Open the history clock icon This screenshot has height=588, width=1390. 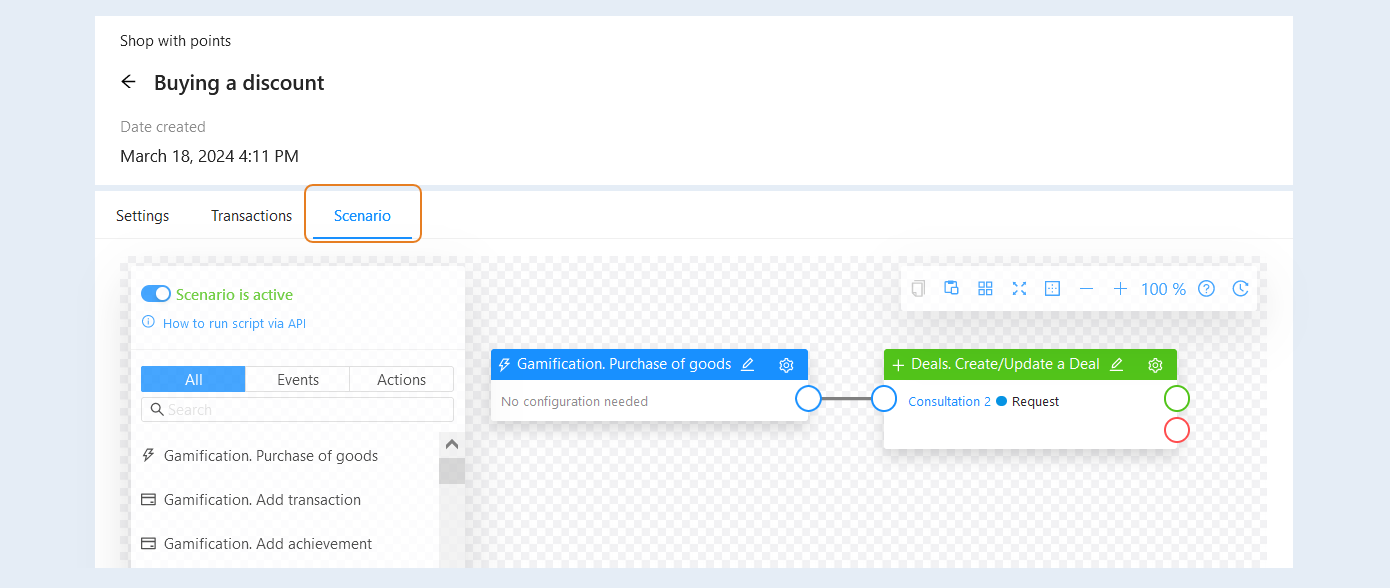[1240, 288]
